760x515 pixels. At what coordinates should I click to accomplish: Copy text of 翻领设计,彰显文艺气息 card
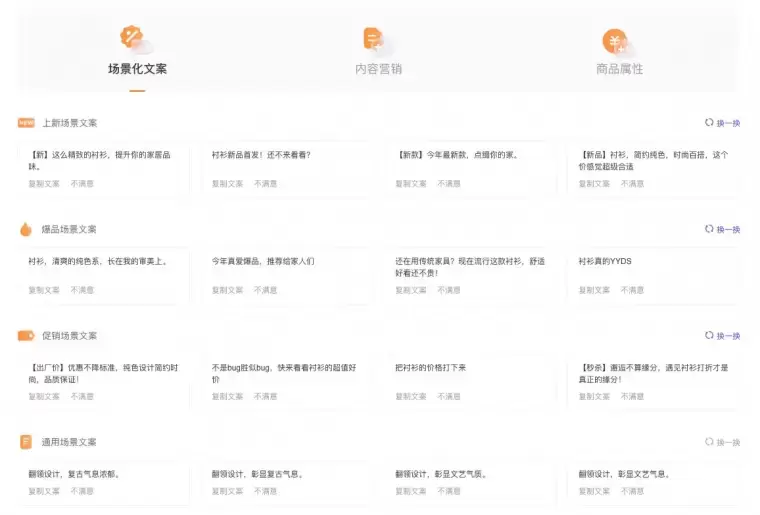[594, 491]
